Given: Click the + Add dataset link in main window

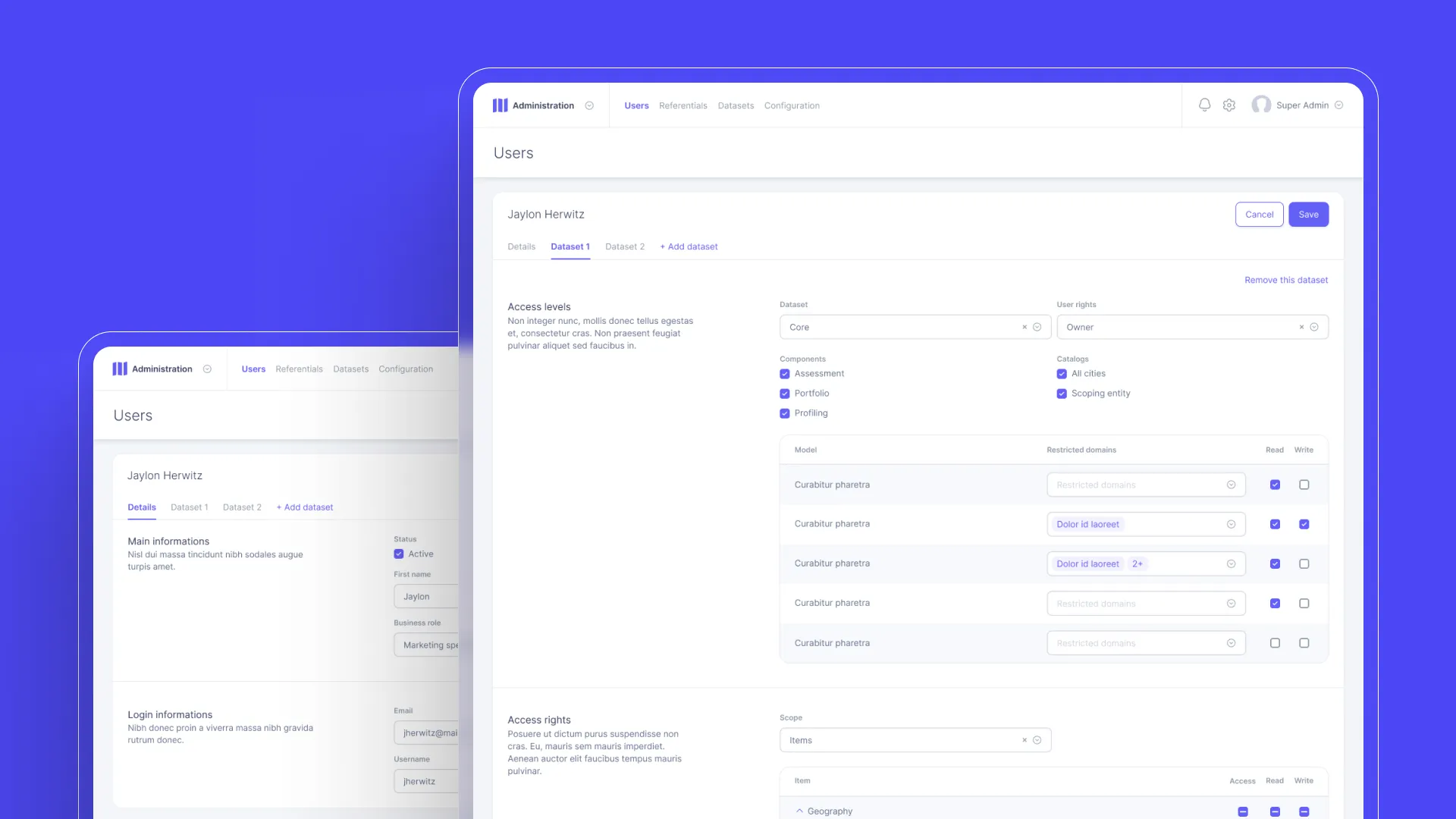Looking at the screenshot, I should coord(689,246).
